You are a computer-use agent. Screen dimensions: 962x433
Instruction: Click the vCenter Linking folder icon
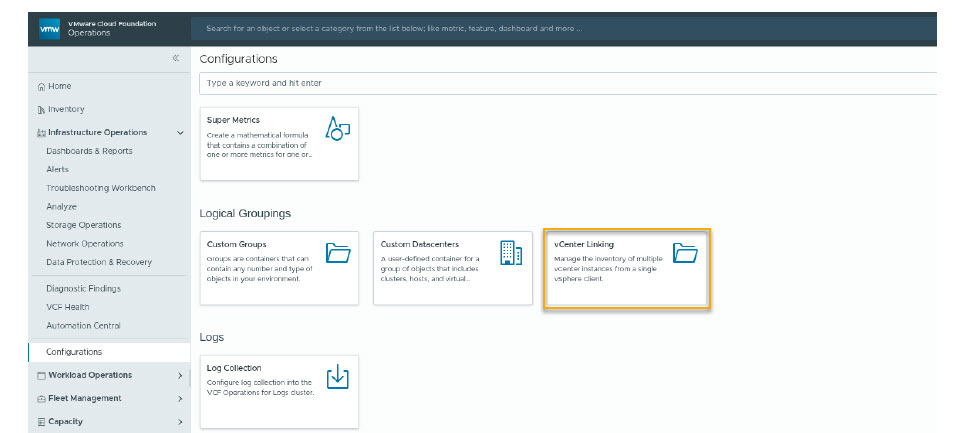(684, 253)
